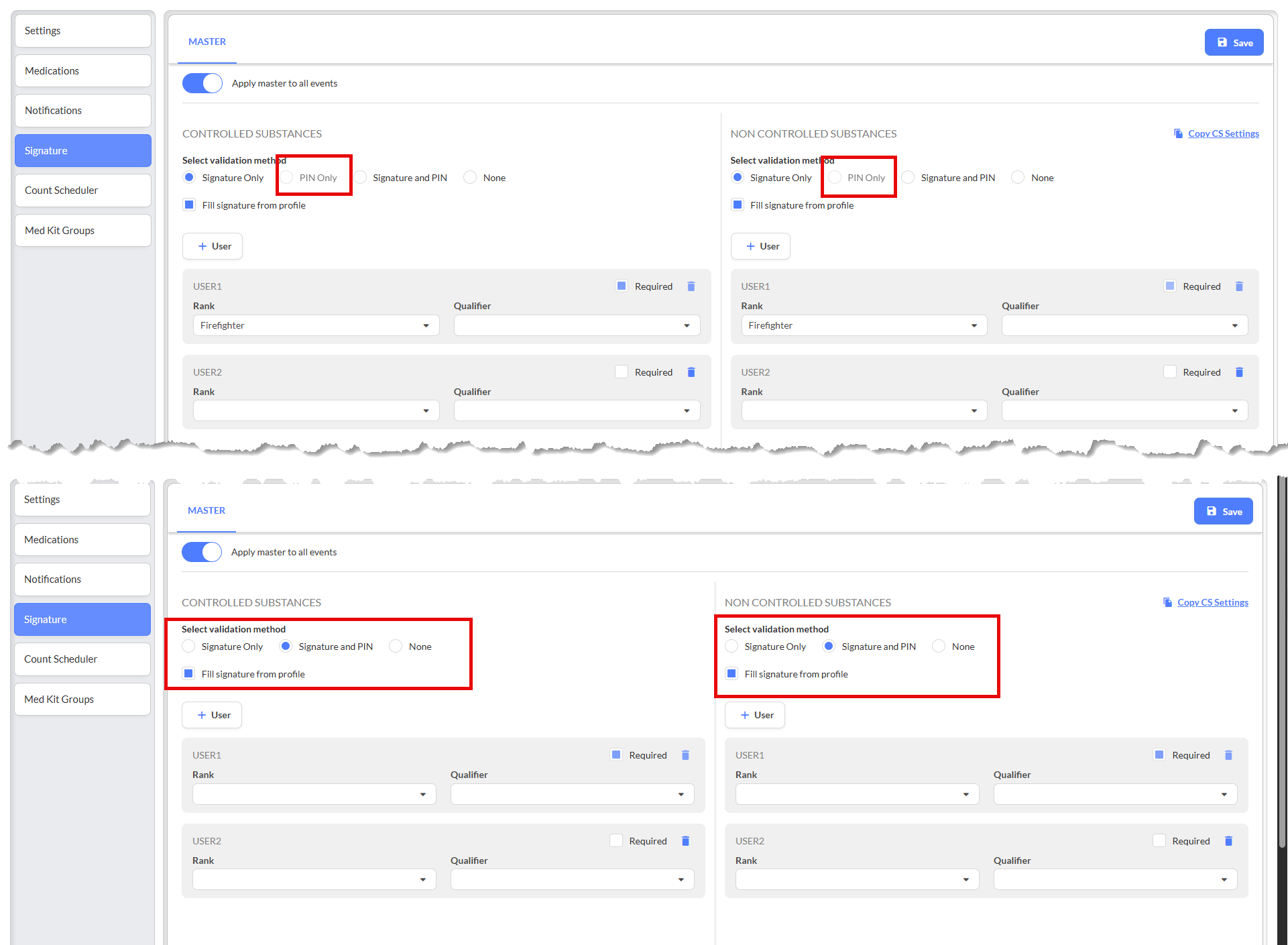Select PIN Only under Non Controlled Substances
1288x945 pixels.
(835, 178)
